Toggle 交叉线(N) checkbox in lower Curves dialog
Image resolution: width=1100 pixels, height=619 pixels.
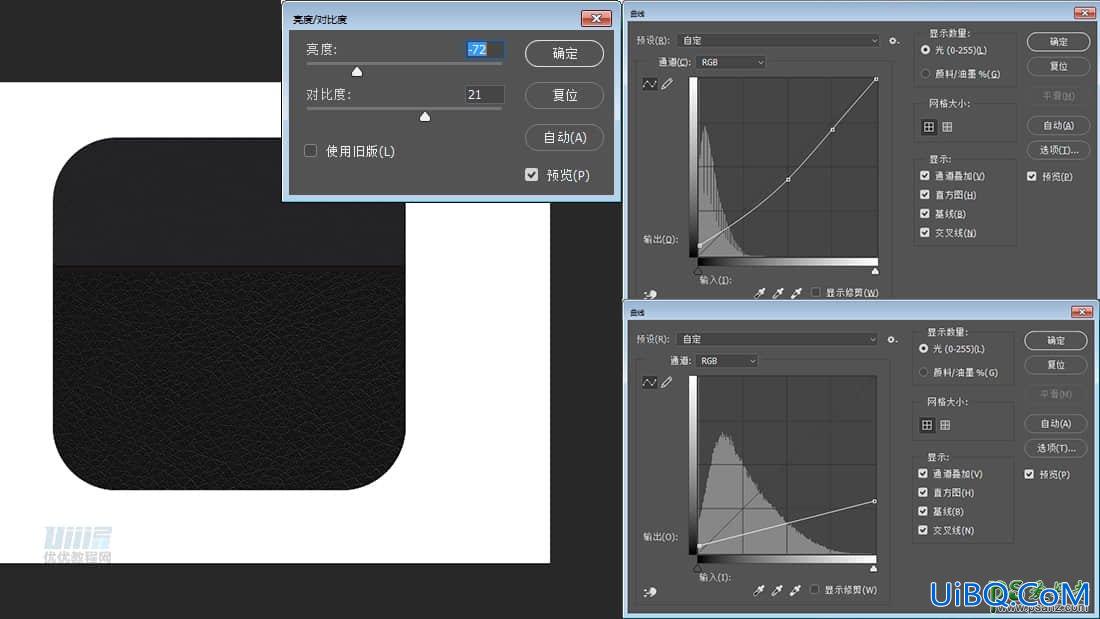click(x=923, y=531)
